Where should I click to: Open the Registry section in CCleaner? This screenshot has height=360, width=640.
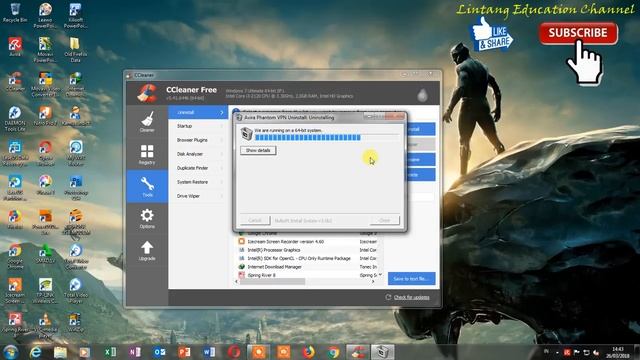(x=147, y=154)
